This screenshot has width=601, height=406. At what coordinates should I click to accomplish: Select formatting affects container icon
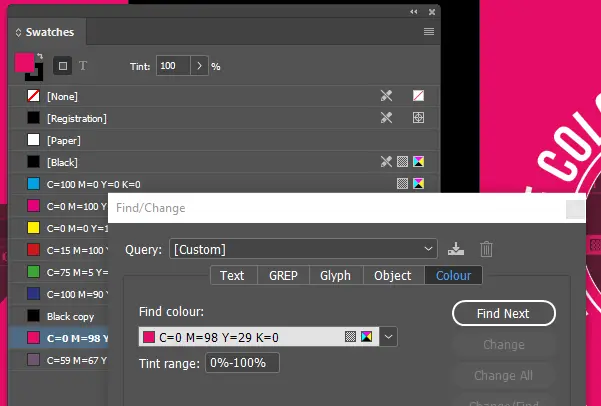point(62,66)
